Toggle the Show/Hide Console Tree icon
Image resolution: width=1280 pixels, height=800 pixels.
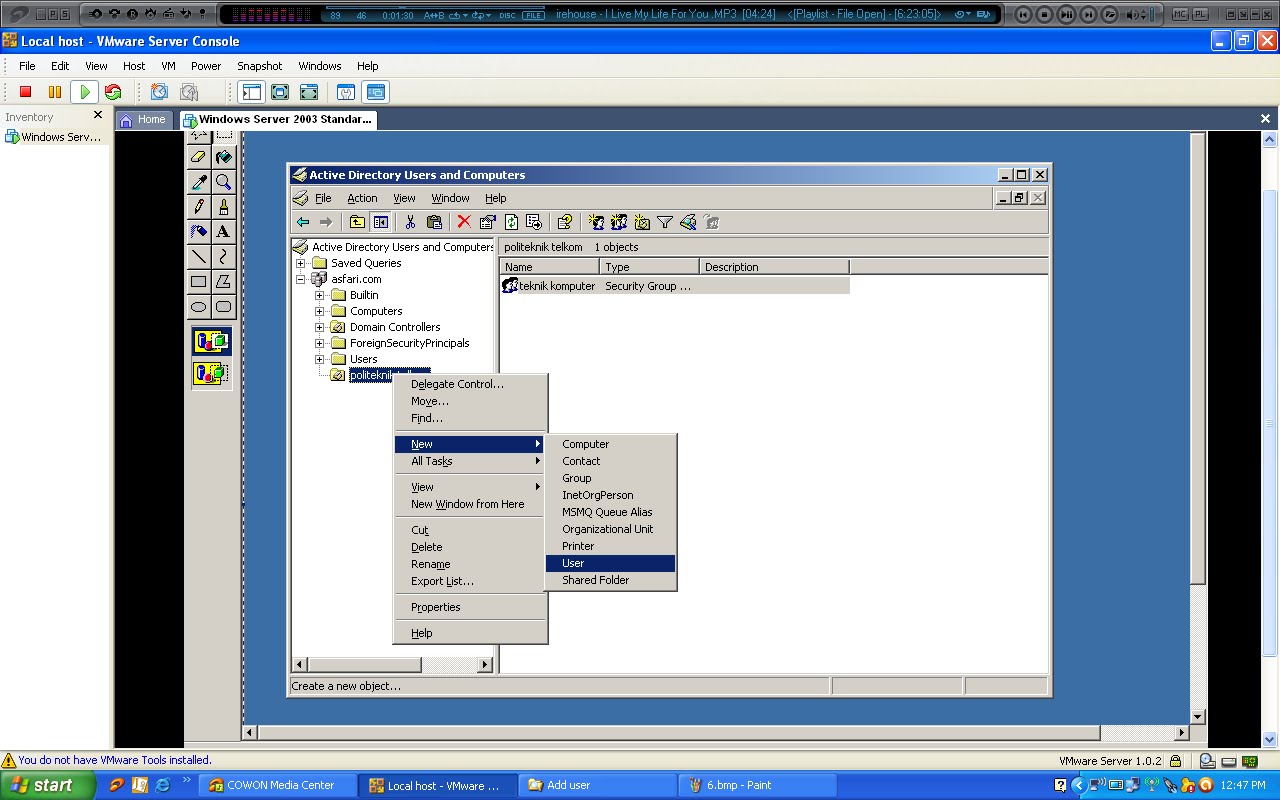tap(381, 222)
